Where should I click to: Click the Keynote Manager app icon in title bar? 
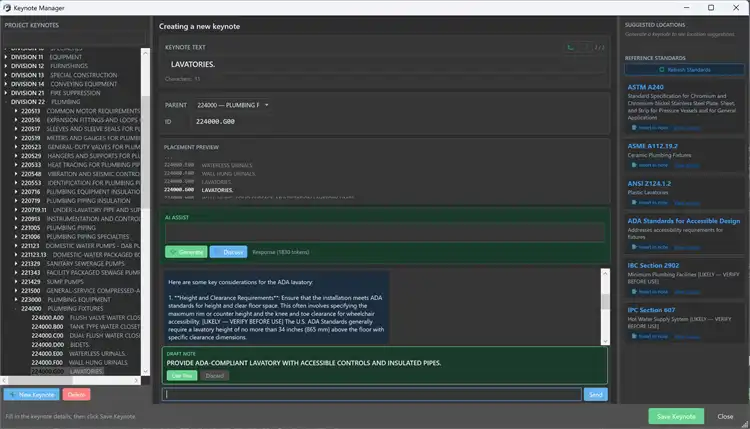(x=7, y=8)
